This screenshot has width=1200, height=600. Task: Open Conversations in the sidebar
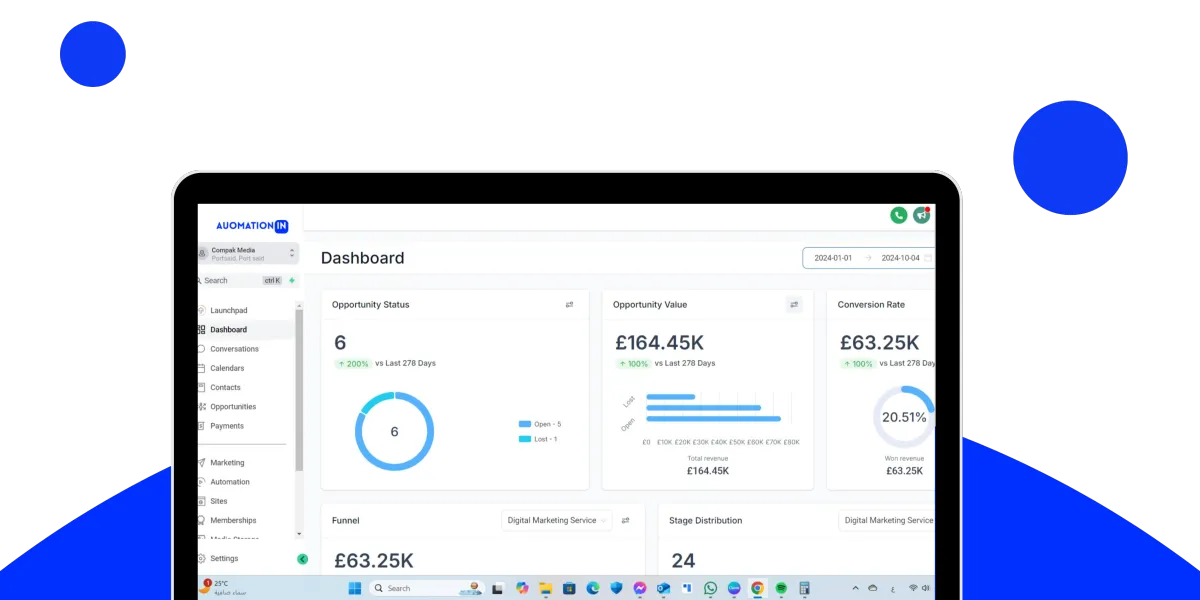point(234,349)
